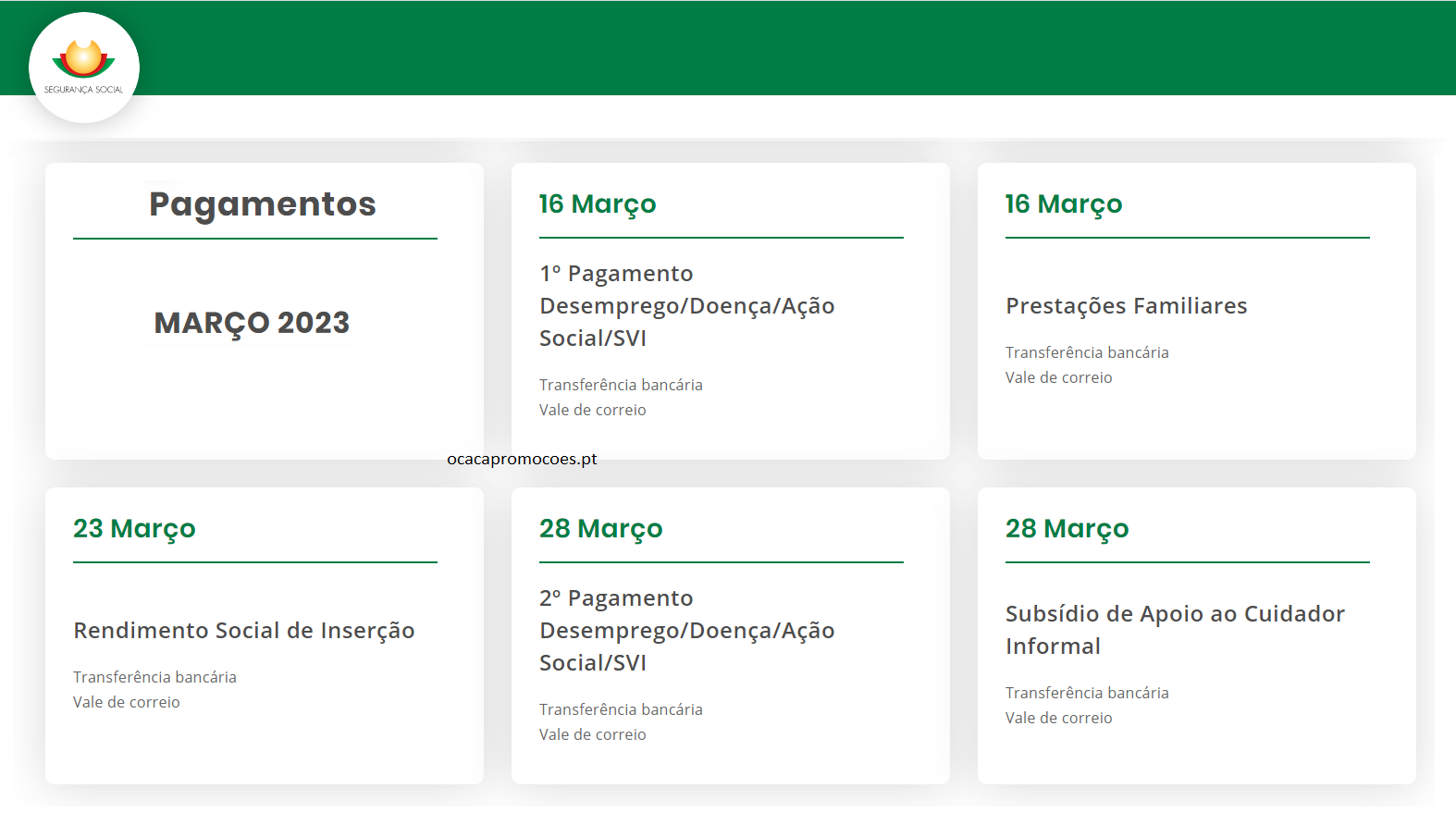
Task: Click Vale de correio under Cuidador Informal
Action: click(x=1058, y=718)
